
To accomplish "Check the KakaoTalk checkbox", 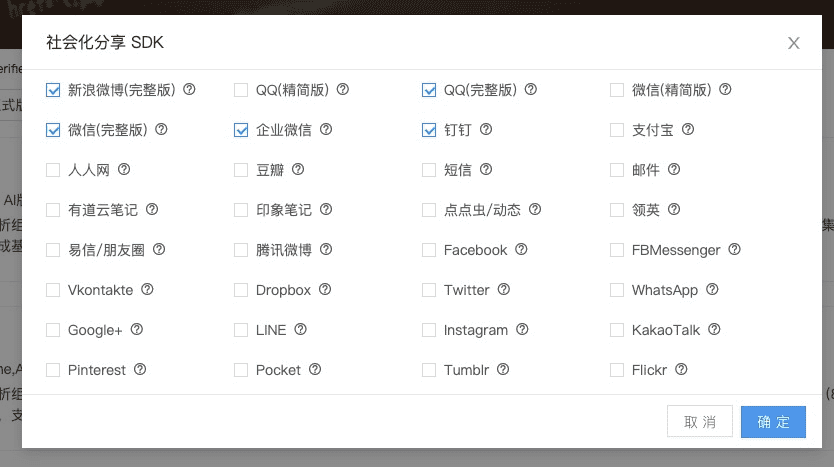I will point(617,330).
